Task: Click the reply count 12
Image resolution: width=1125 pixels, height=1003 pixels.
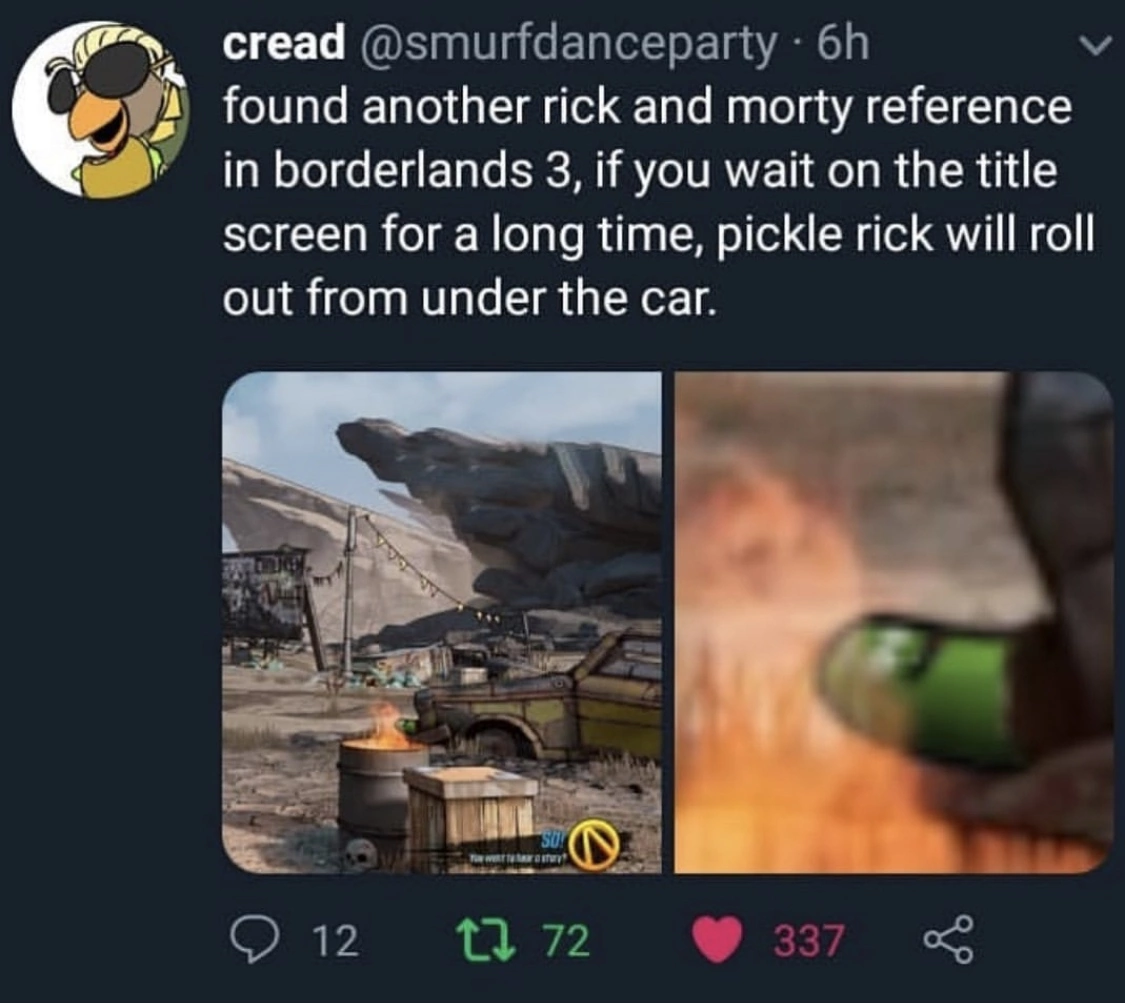Action: (x=336, y=941)
